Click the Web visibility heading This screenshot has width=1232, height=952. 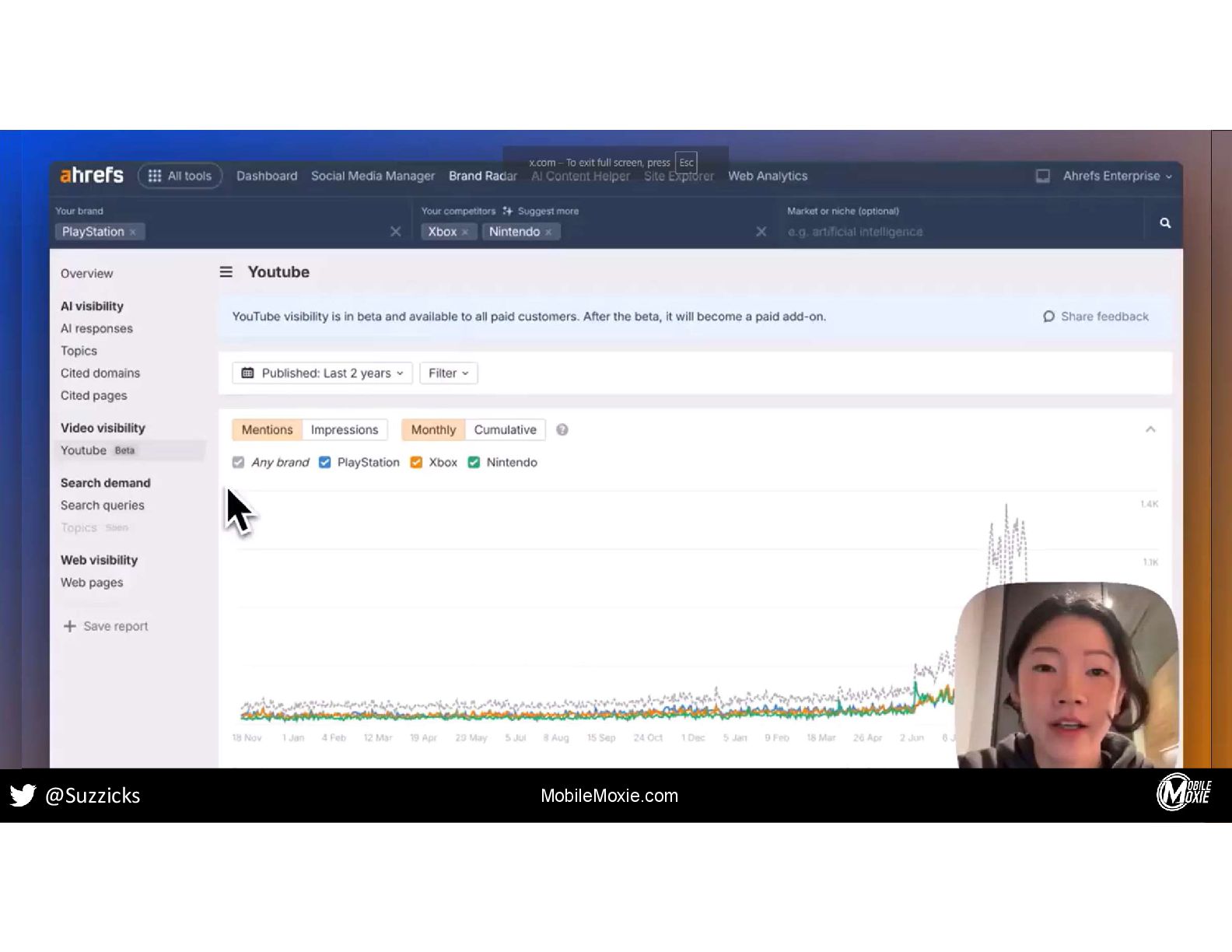click(x=99, y=560)
